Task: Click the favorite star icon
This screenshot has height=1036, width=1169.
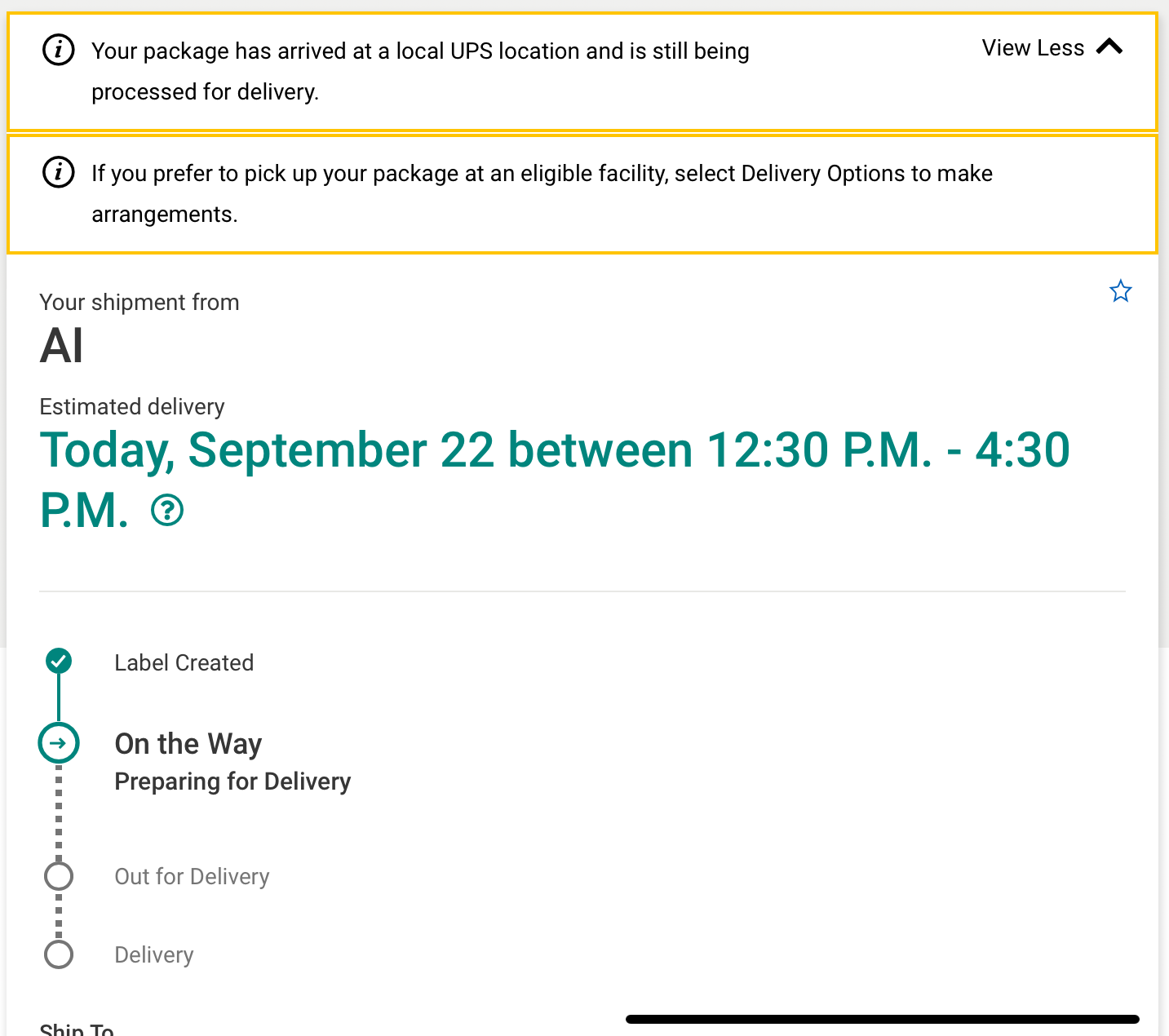Action: (1120, 291)
